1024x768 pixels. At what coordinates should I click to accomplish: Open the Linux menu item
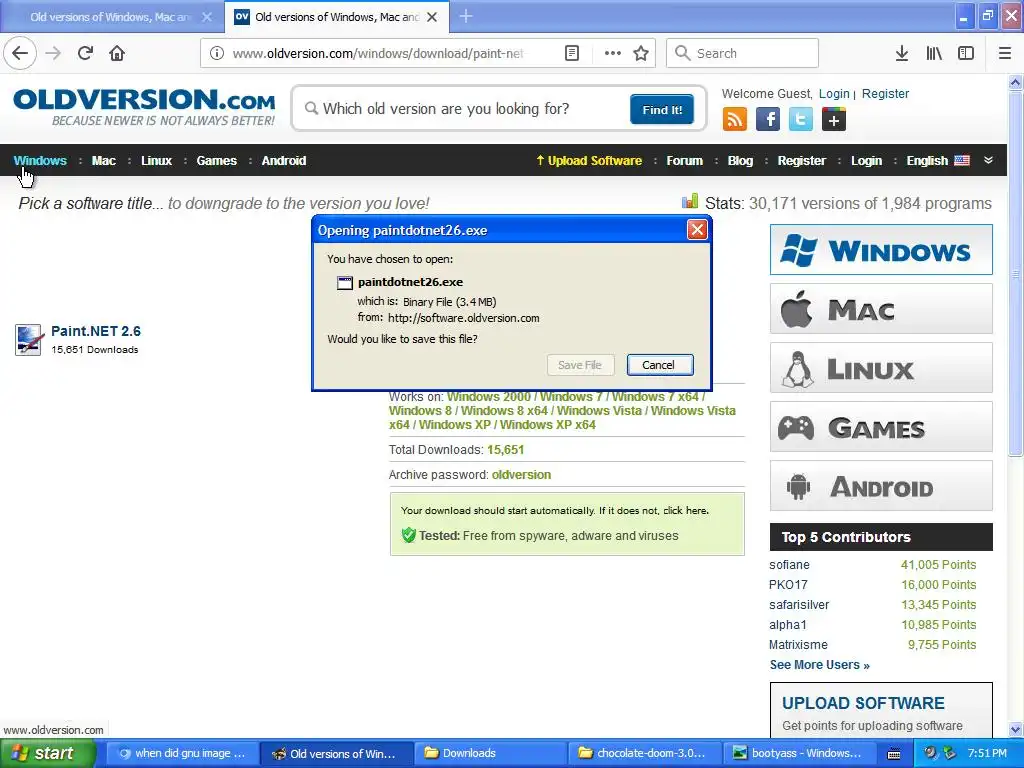pyautogui.click(x=157, y=161)
